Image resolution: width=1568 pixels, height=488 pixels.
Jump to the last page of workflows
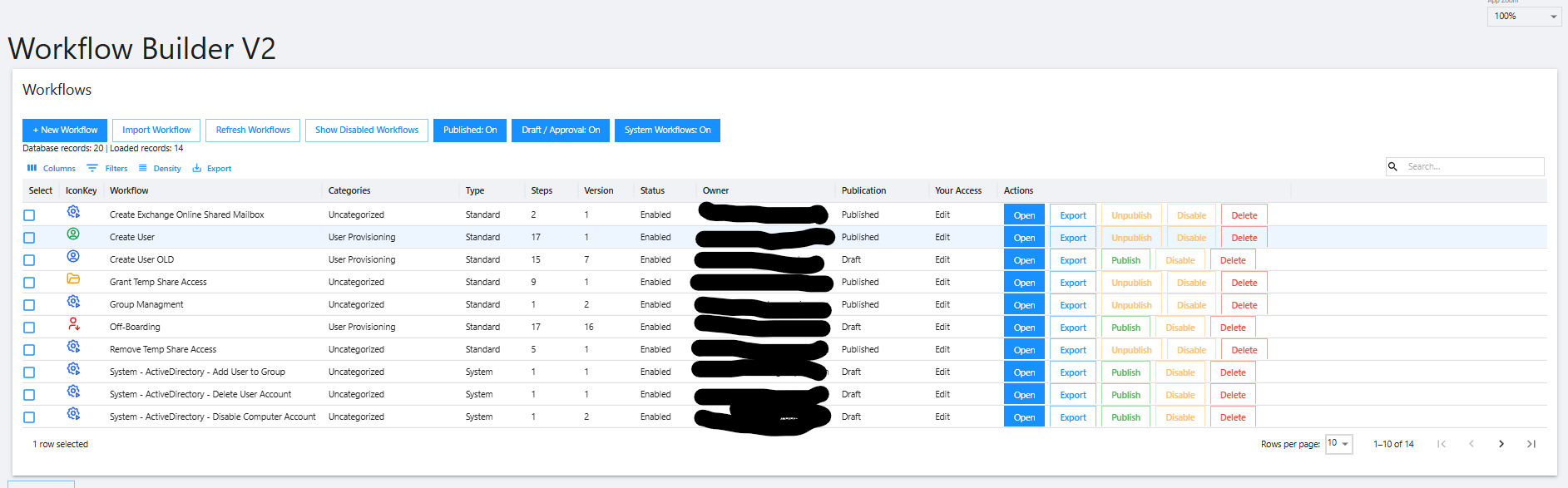[x=1531, y=444]
